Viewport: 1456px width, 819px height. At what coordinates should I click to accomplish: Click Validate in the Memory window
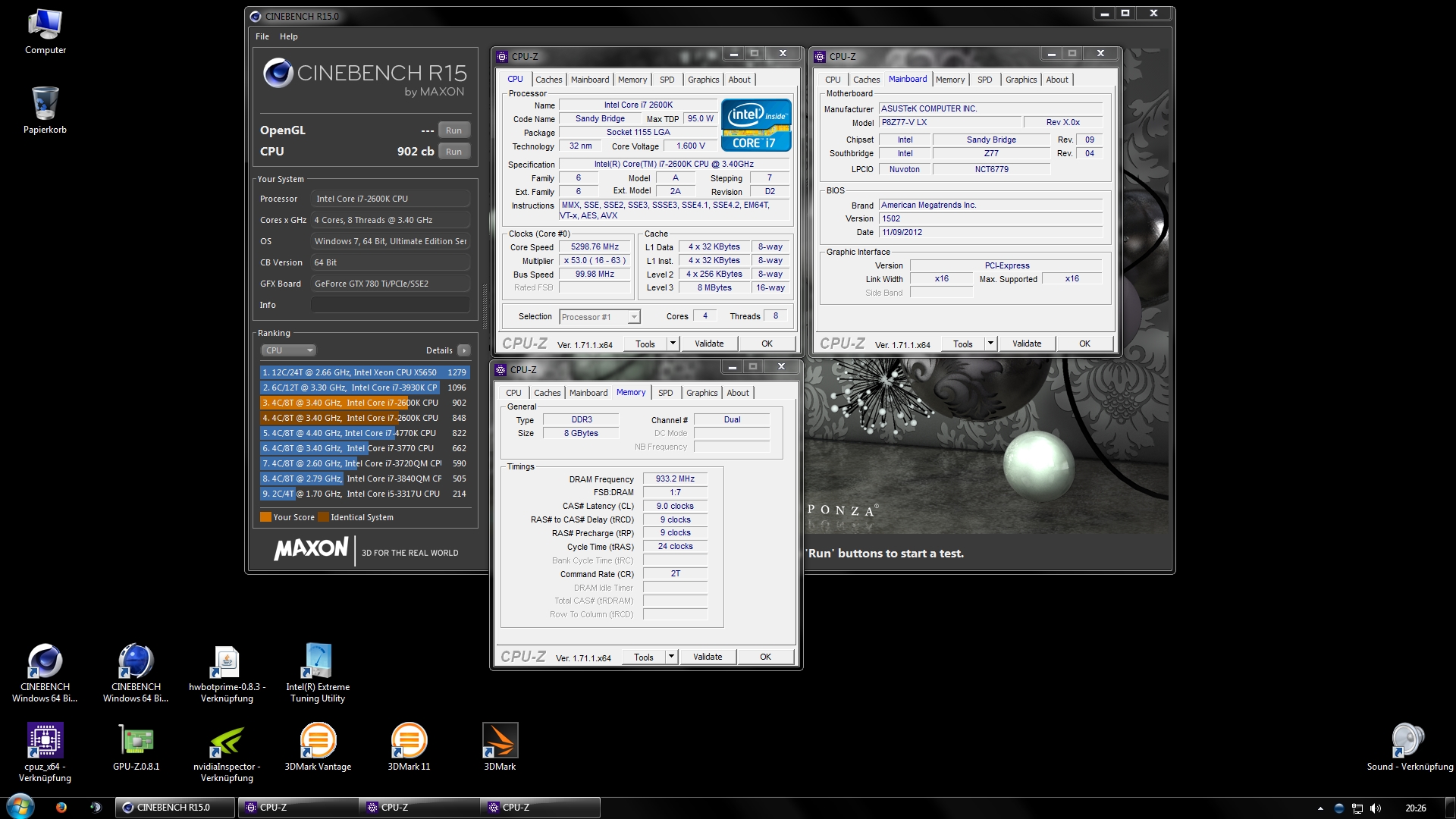(x=708, y=657)
